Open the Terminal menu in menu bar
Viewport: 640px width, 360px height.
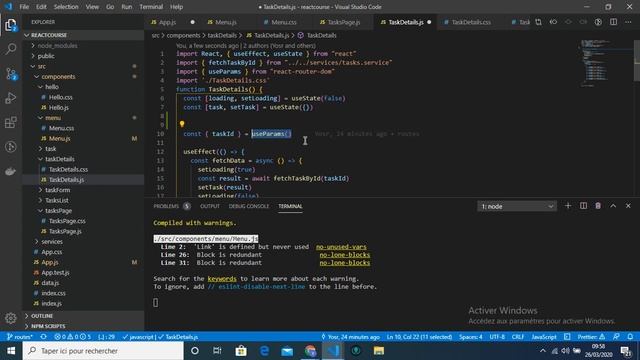tap(151, 7)
